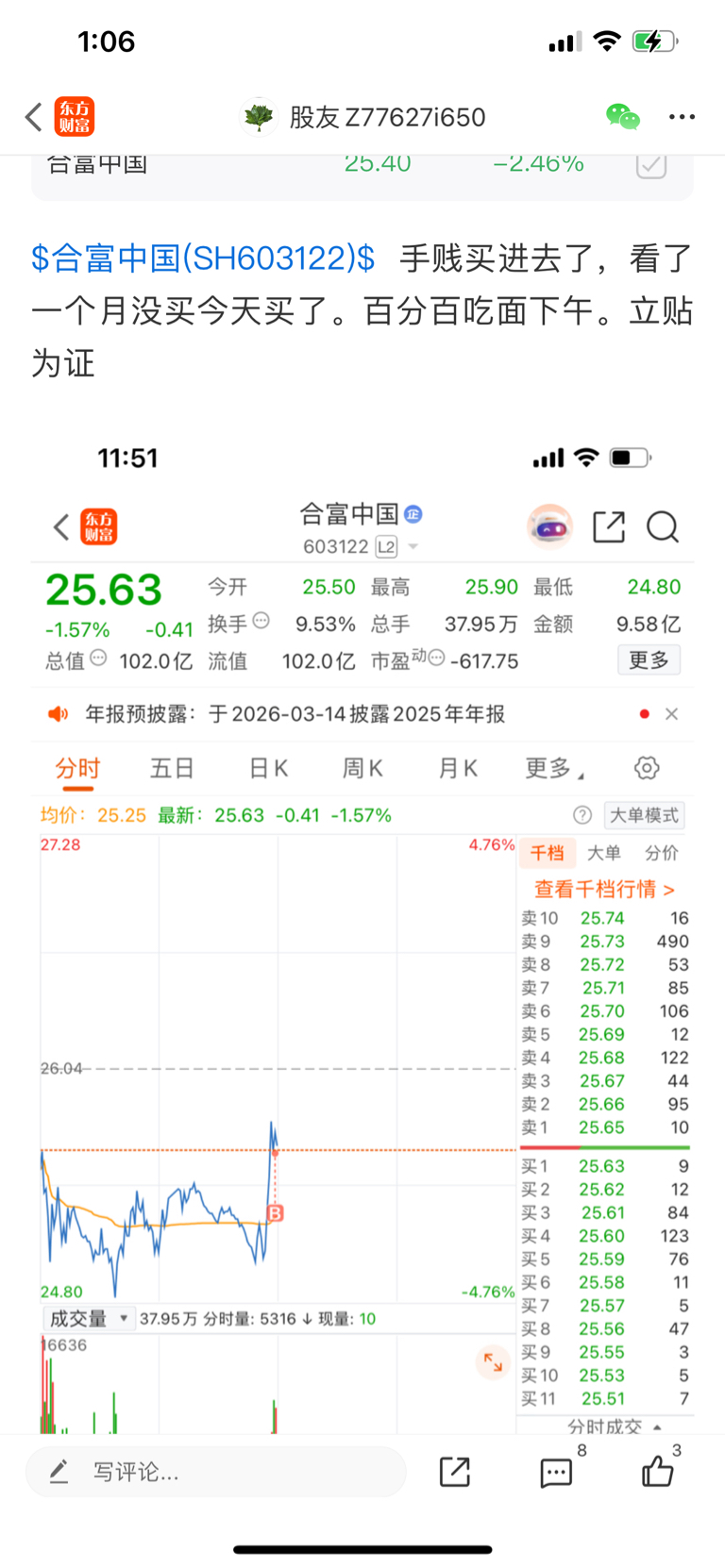Open poster's leaf avatar
Viewport: 725px width, 1568px height.
tap(259, 117)
